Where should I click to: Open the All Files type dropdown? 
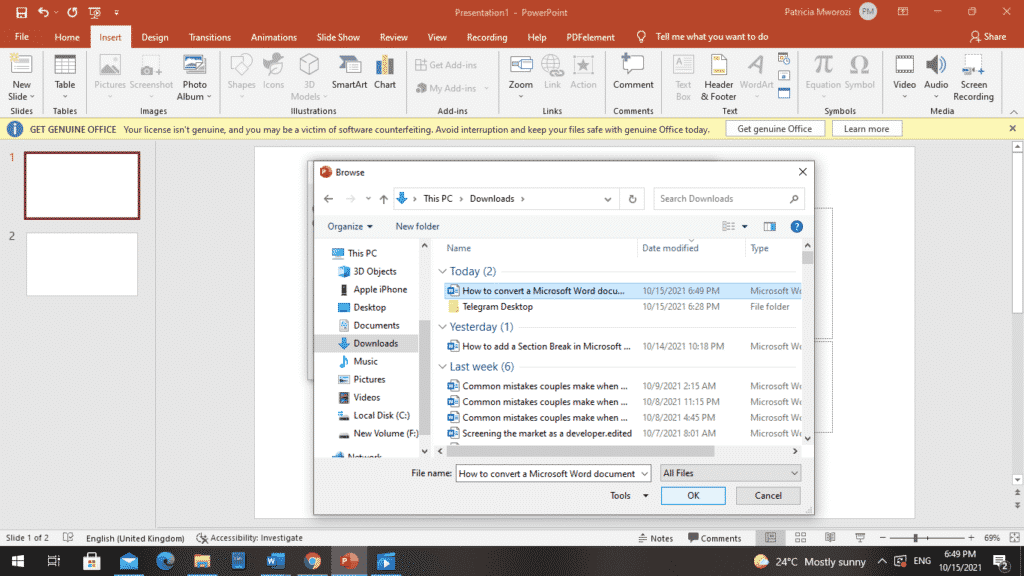(730, 473)
